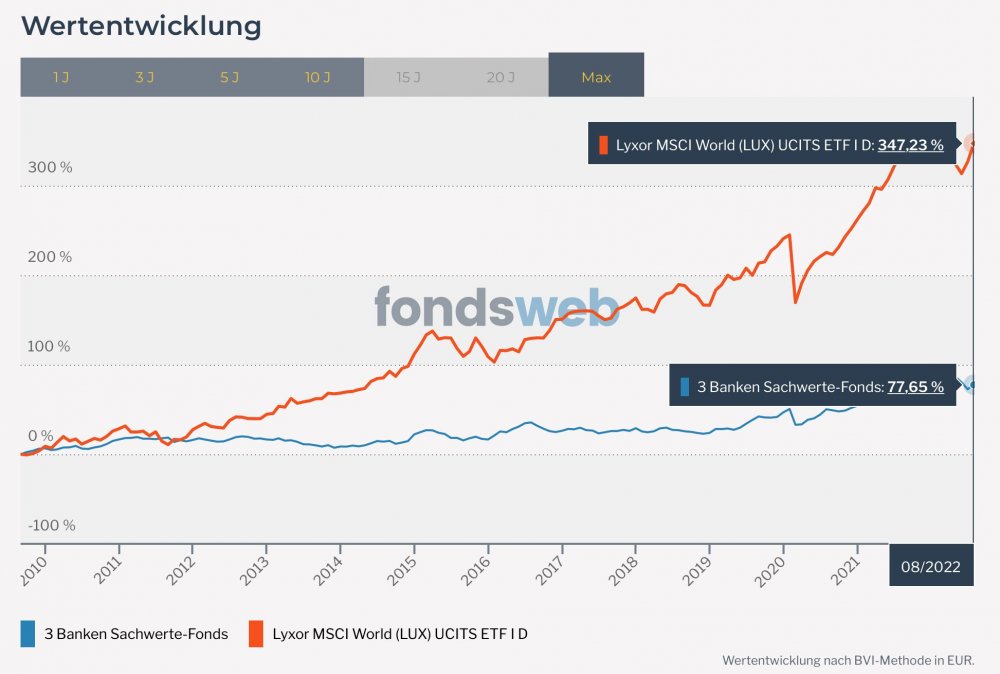The image size is (1000, 674).
Task: Click the fondsweb watermark logo
Action: [497, 307]
